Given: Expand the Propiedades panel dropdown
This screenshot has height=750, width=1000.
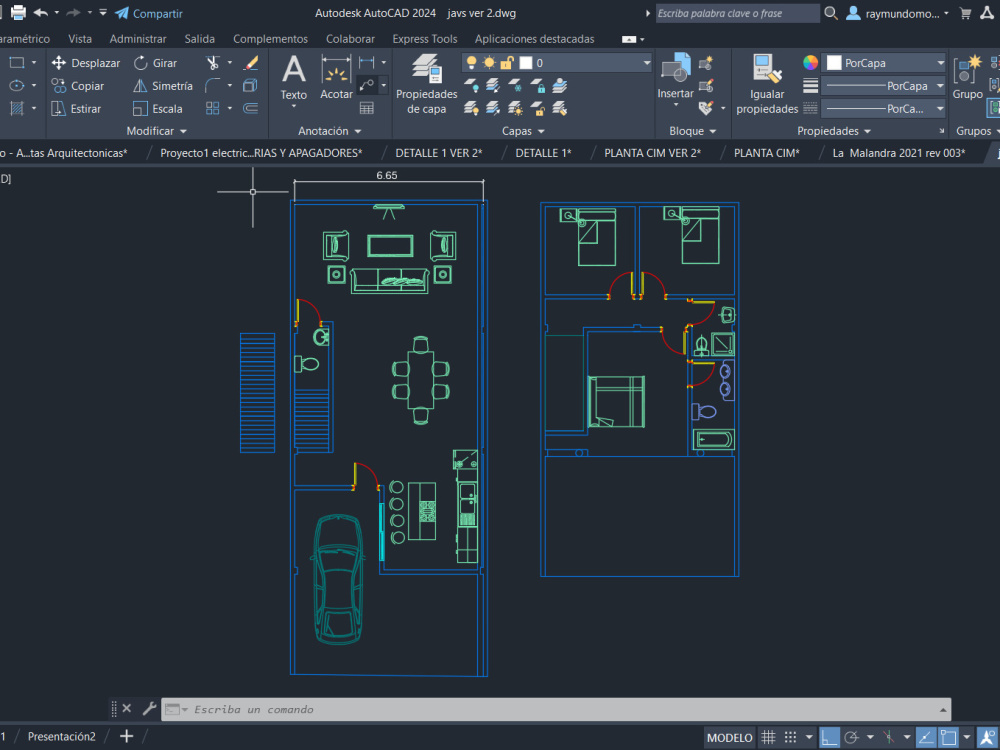Looking at the screenshot, I should pyautogui.click(x=834, y=131).
